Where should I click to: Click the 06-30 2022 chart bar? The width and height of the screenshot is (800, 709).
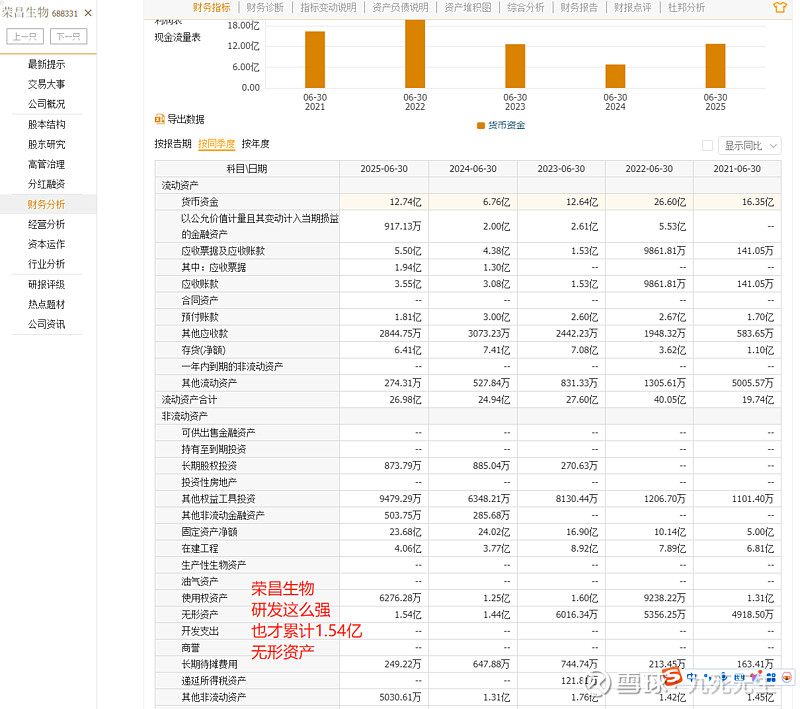pyautogui.click(x=415, y=54)
